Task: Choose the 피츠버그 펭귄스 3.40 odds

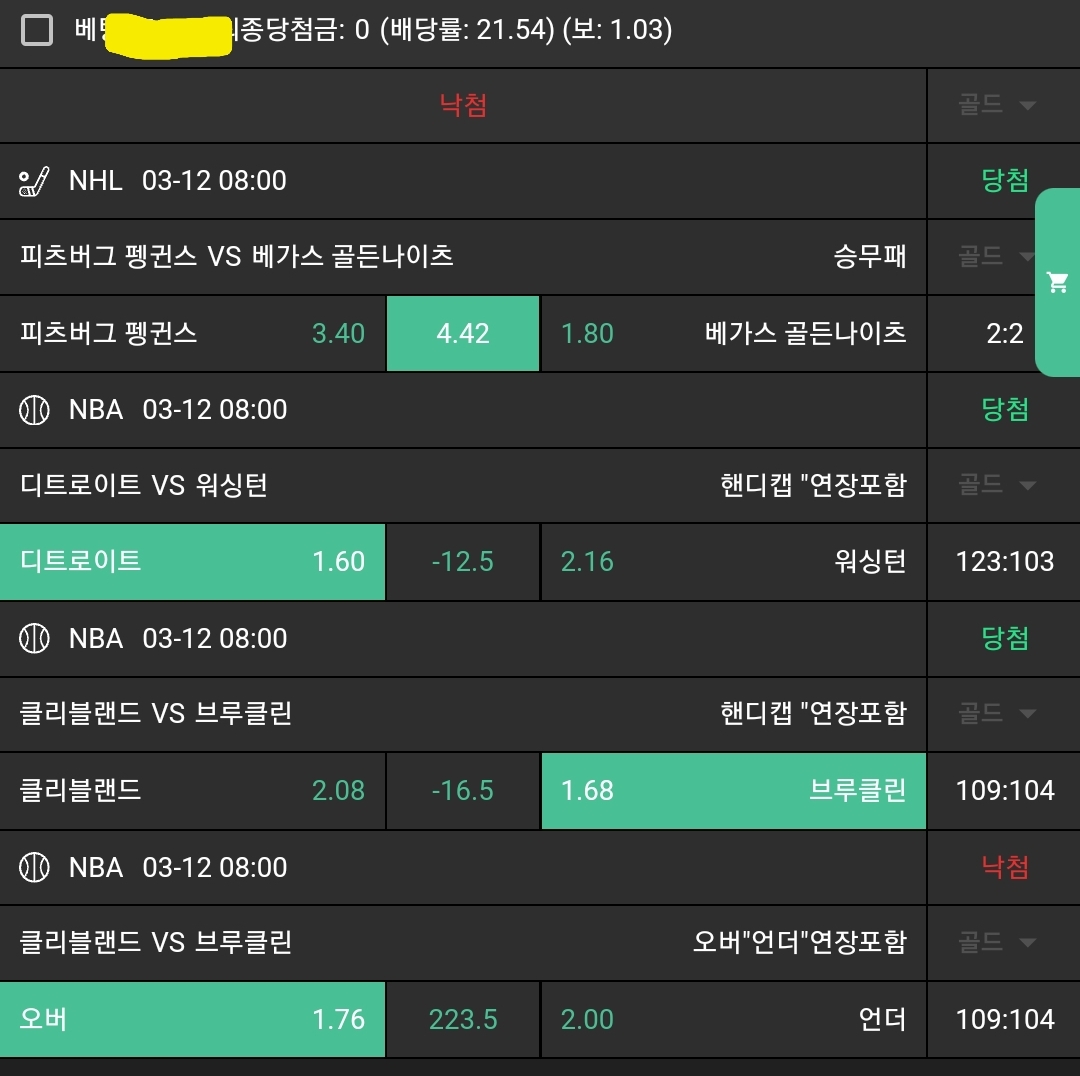Action: (x=192, y=334)
